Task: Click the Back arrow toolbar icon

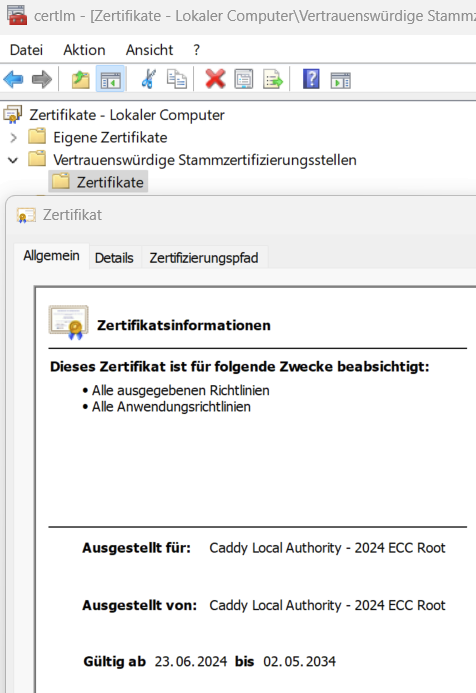Action: pyautogui.click(x=13, y=80)
